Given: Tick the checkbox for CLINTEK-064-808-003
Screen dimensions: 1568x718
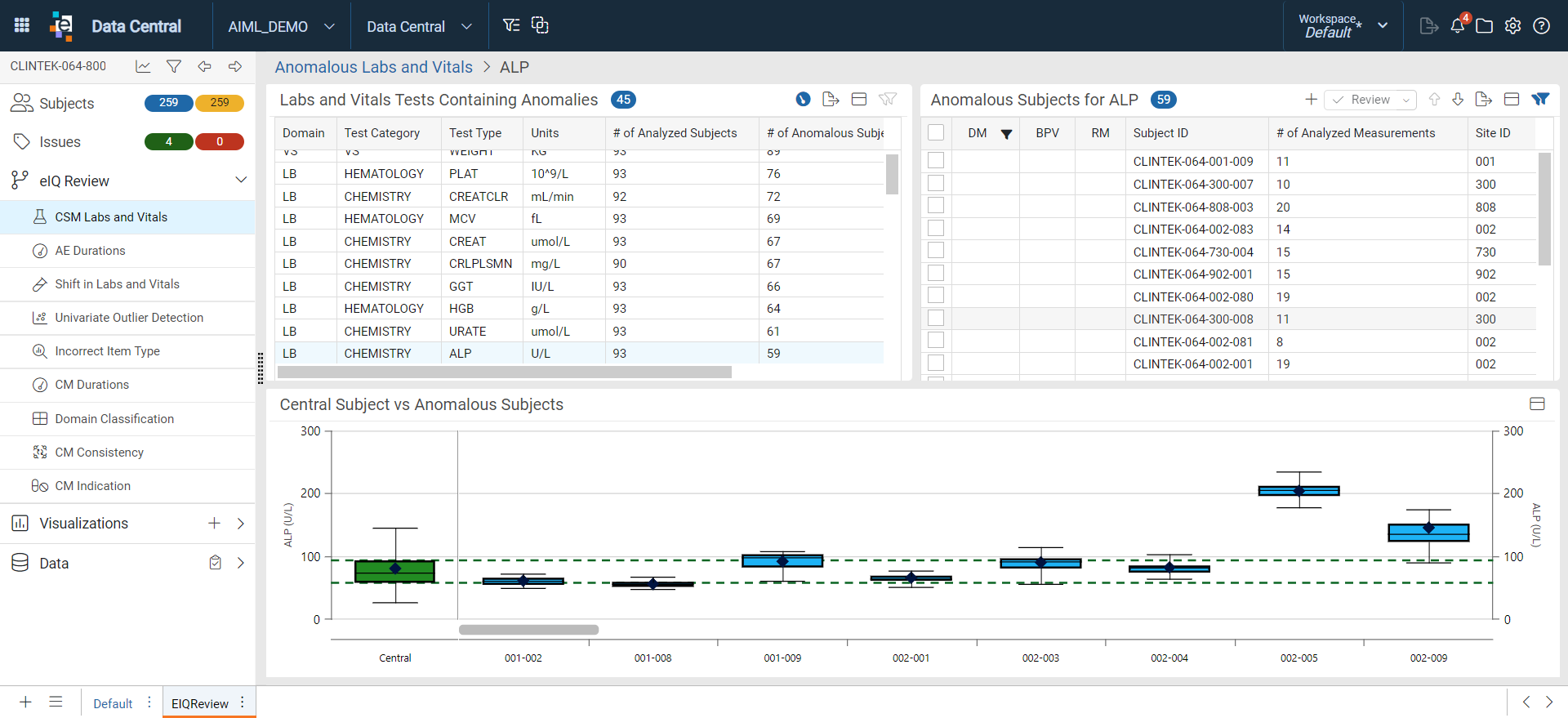Looking at the screenshot, I should click(936, 206).
